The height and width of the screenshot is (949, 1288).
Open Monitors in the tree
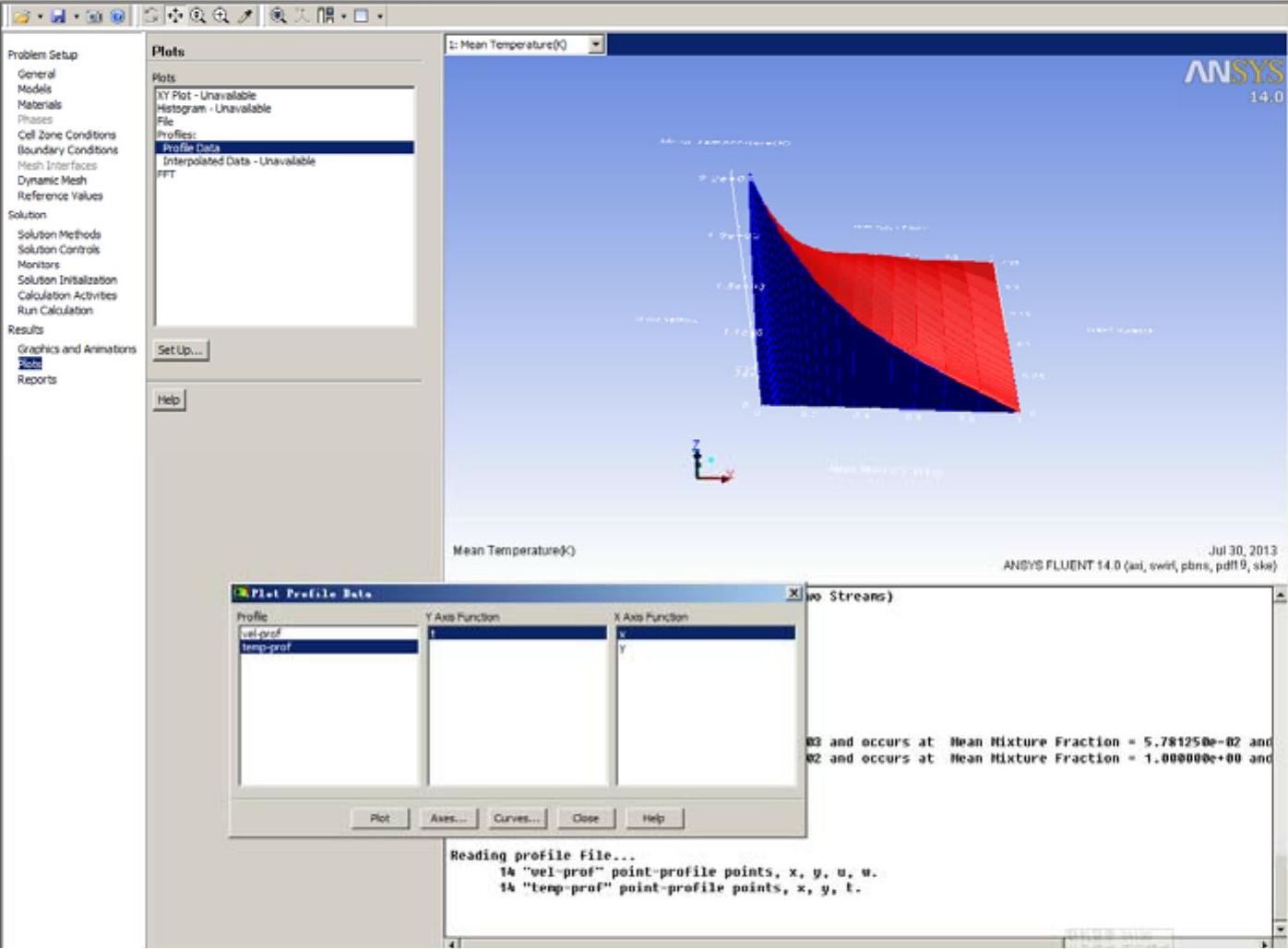pyautogui.click(x=38, y=265)
